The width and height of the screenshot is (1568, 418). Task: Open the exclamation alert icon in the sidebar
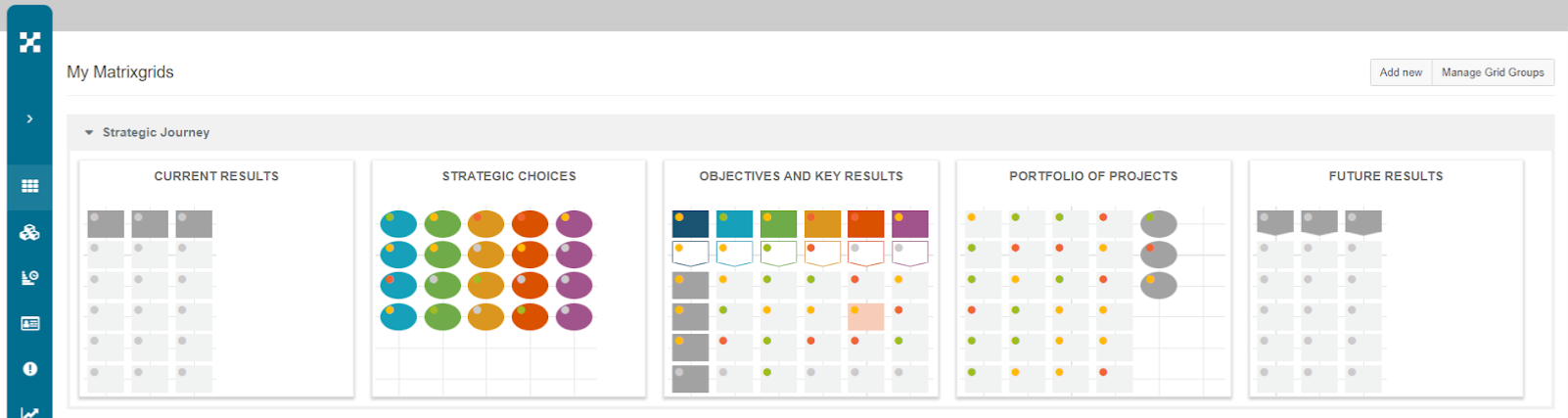click(30, 369)
